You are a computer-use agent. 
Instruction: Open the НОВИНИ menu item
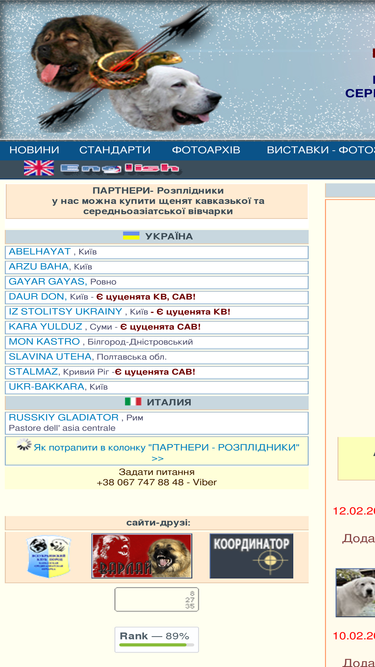coord(34,150)
